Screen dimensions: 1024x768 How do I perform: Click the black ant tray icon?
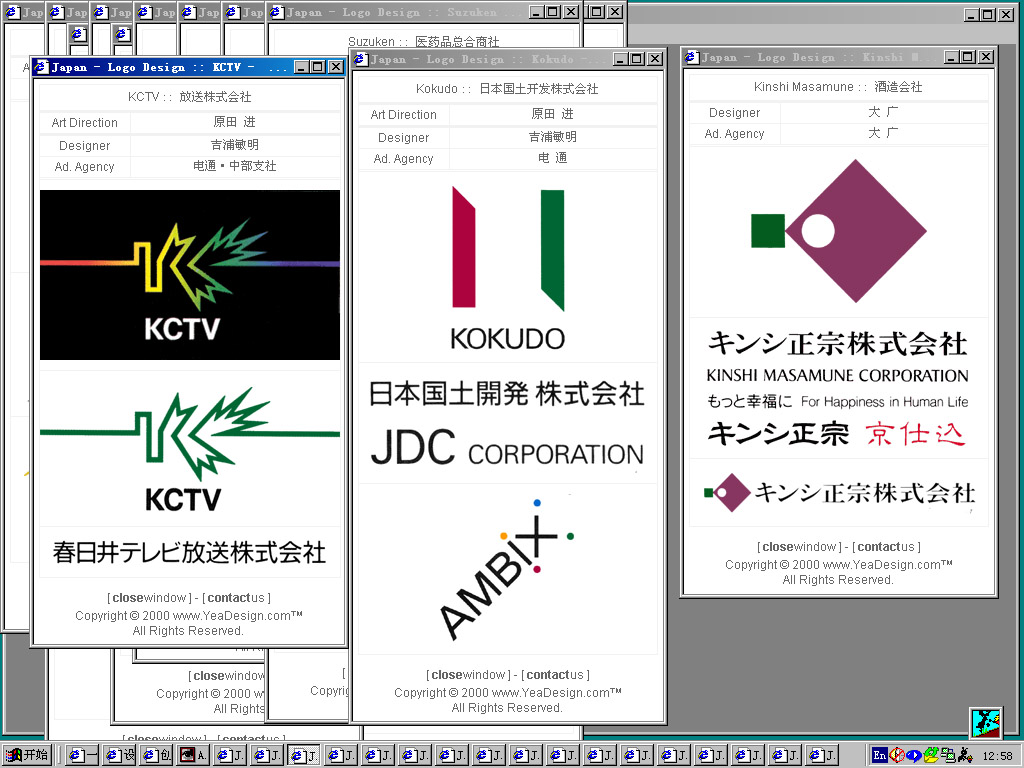pos(965,756)
